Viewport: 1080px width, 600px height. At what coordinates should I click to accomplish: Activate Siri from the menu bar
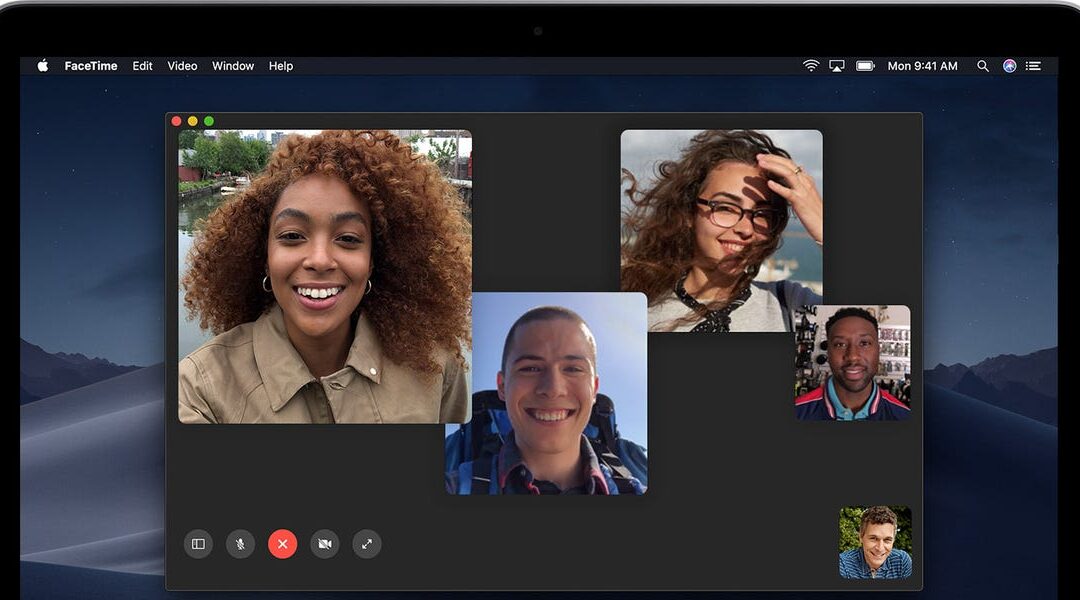click(1009, 66)
